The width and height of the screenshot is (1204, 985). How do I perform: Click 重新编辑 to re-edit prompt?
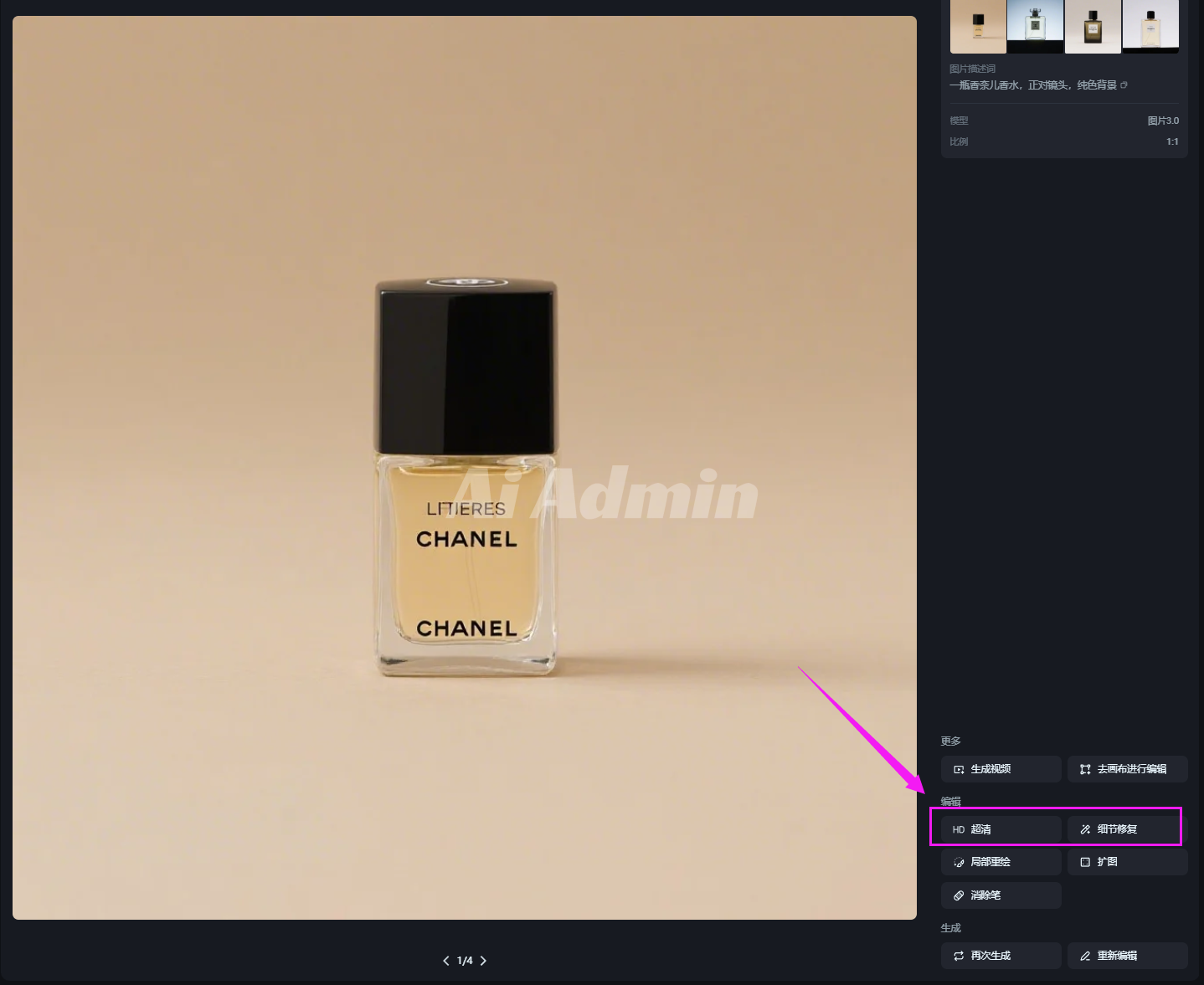(1127, 956)
